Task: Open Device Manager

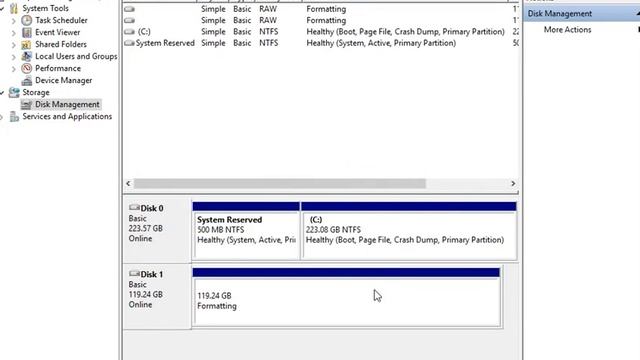Action: pyautogui.click(x=64, y=80)
